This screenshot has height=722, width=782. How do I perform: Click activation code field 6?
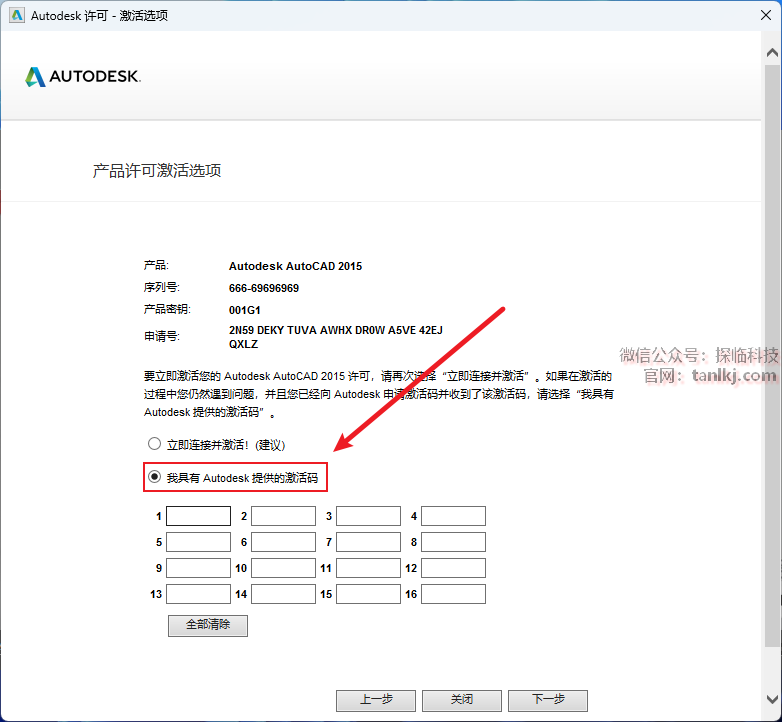coord(283,542)
